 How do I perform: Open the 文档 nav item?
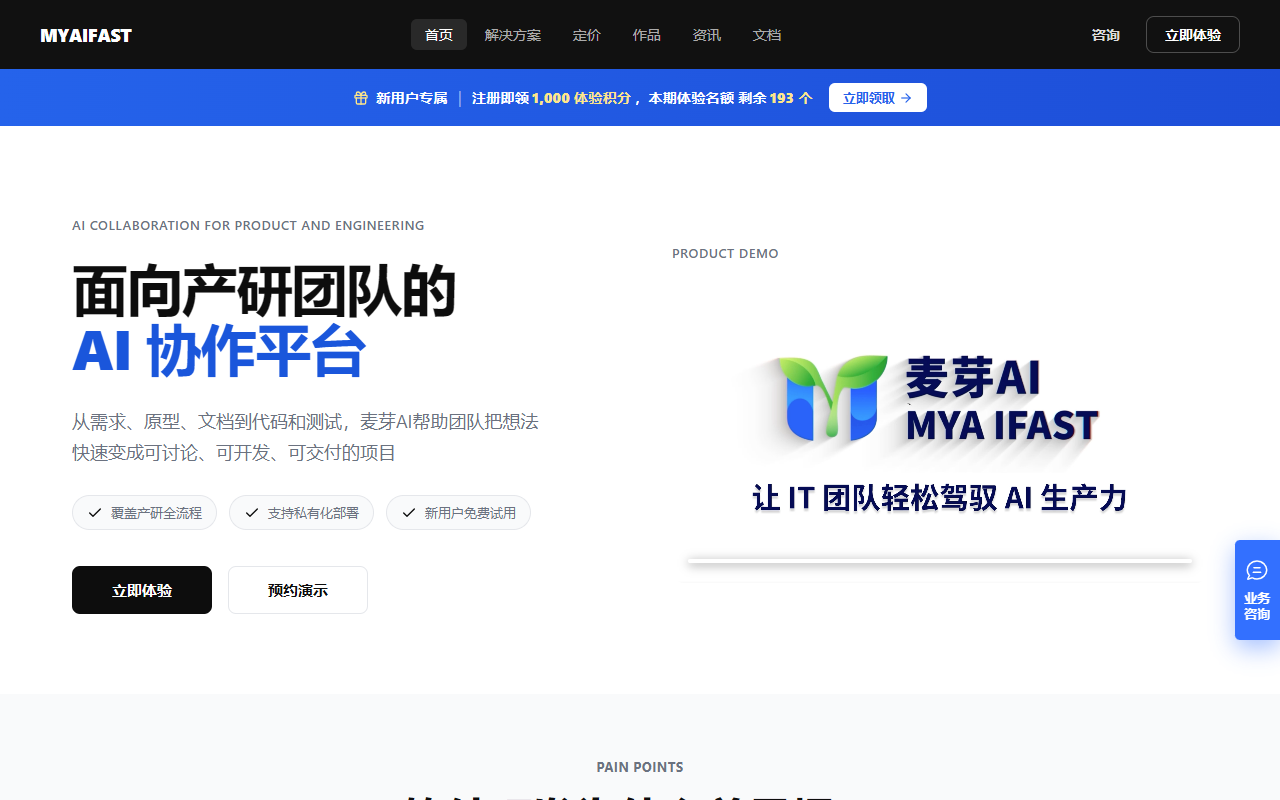click(x=767, y=35)
